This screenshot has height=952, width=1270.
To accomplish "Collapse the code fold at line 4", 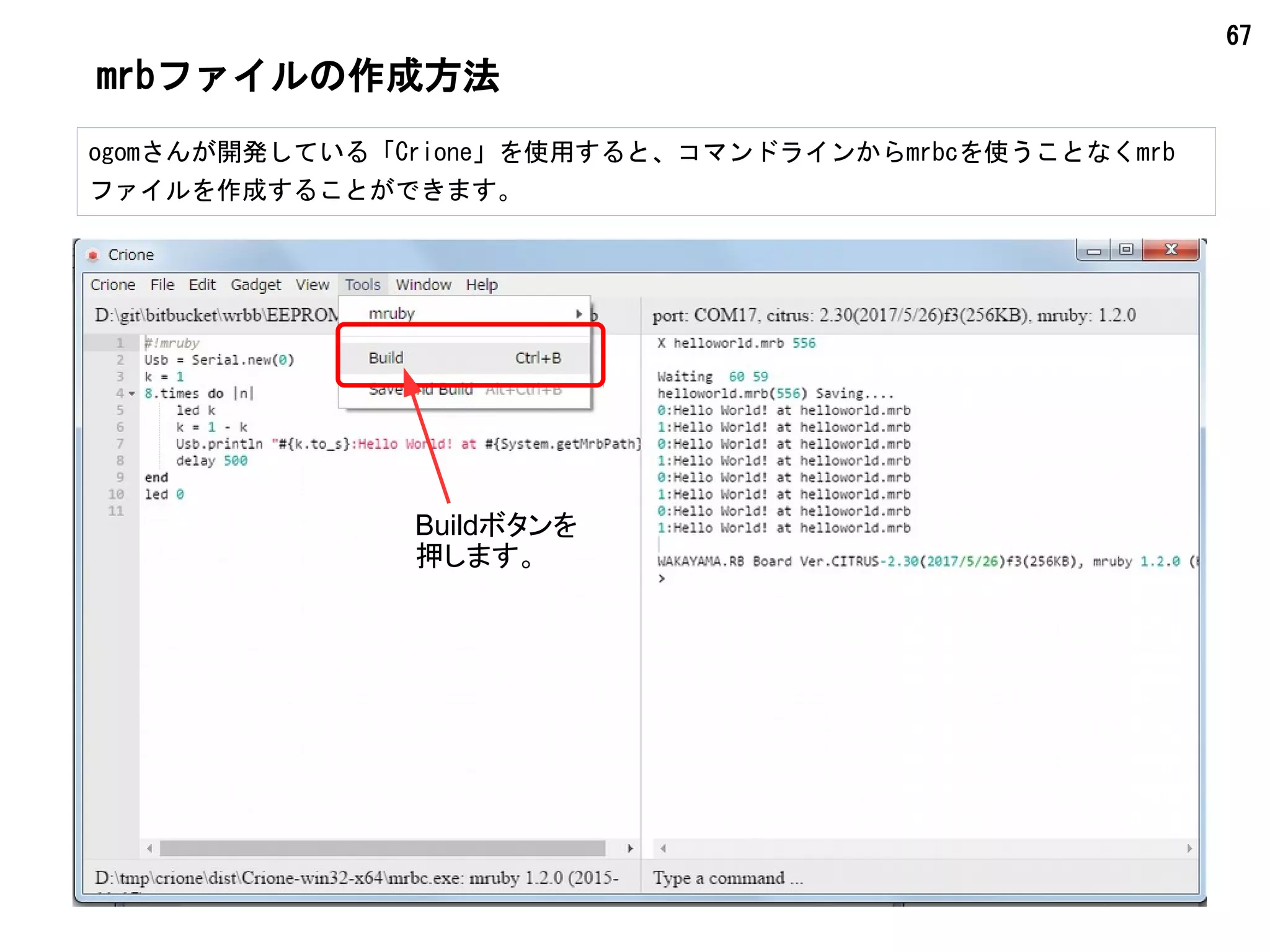I will point(132,394).
